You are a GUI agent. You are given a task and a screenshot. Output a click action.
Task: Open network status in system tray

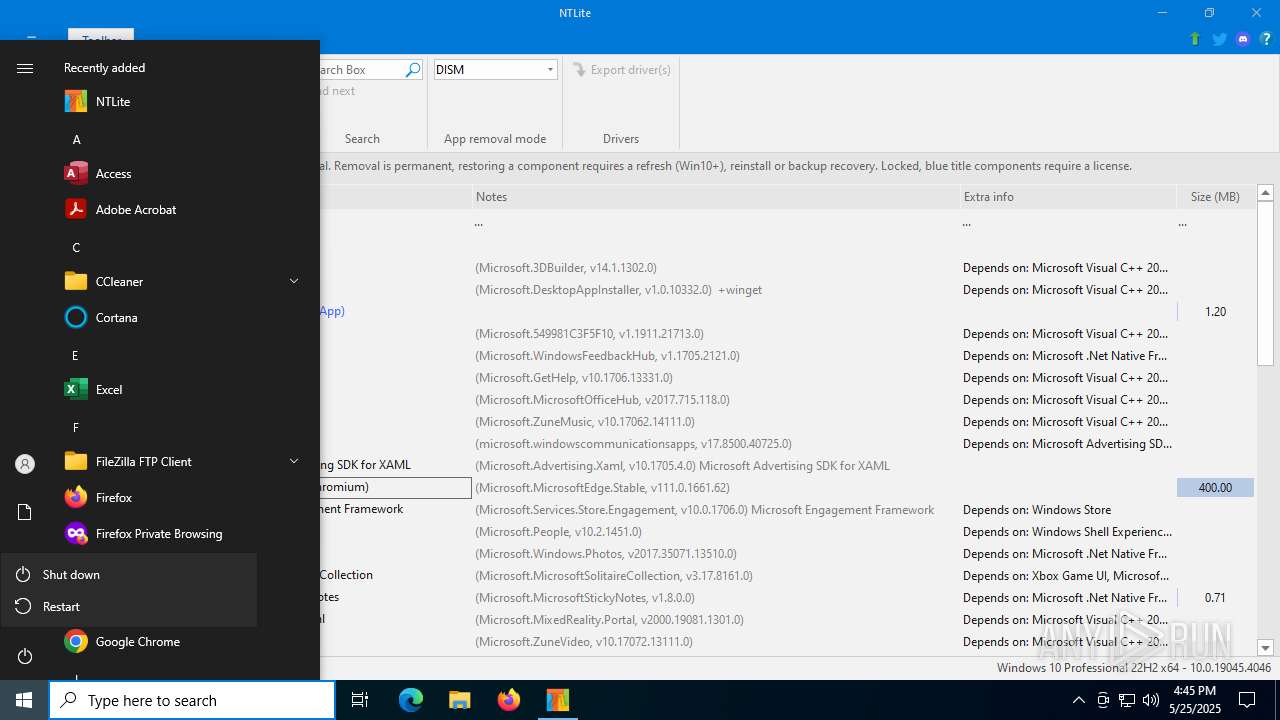click(1127, 700)
